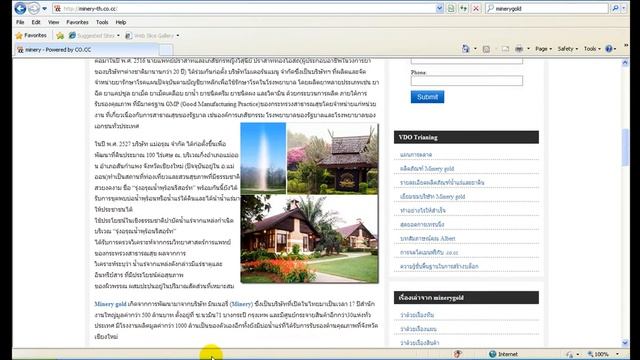Click the scroll up arrow on scrollbar
The height and width of the screenshot is (360, 640).
[x=625, y=63]
